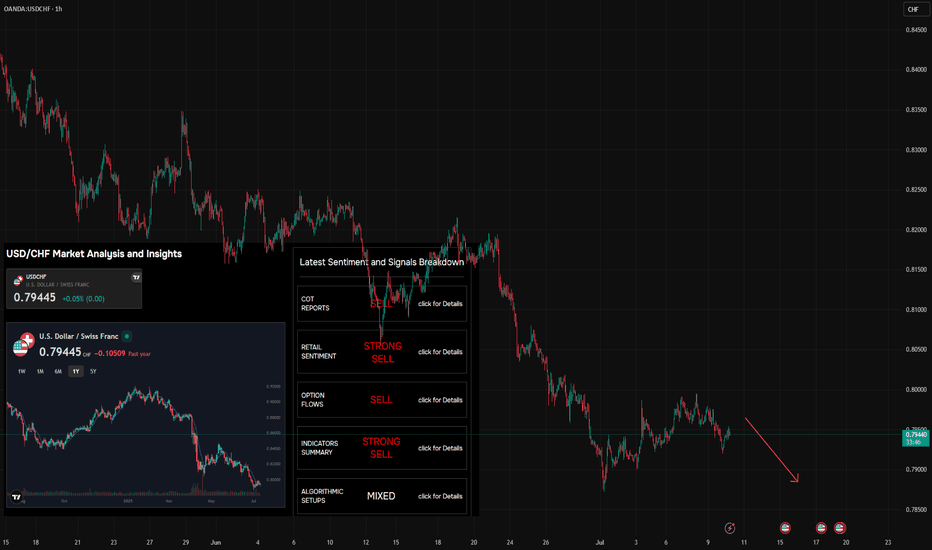Click the 0.84500 price axis label
This screenshot has width=932, height=550.
(916, 30)
